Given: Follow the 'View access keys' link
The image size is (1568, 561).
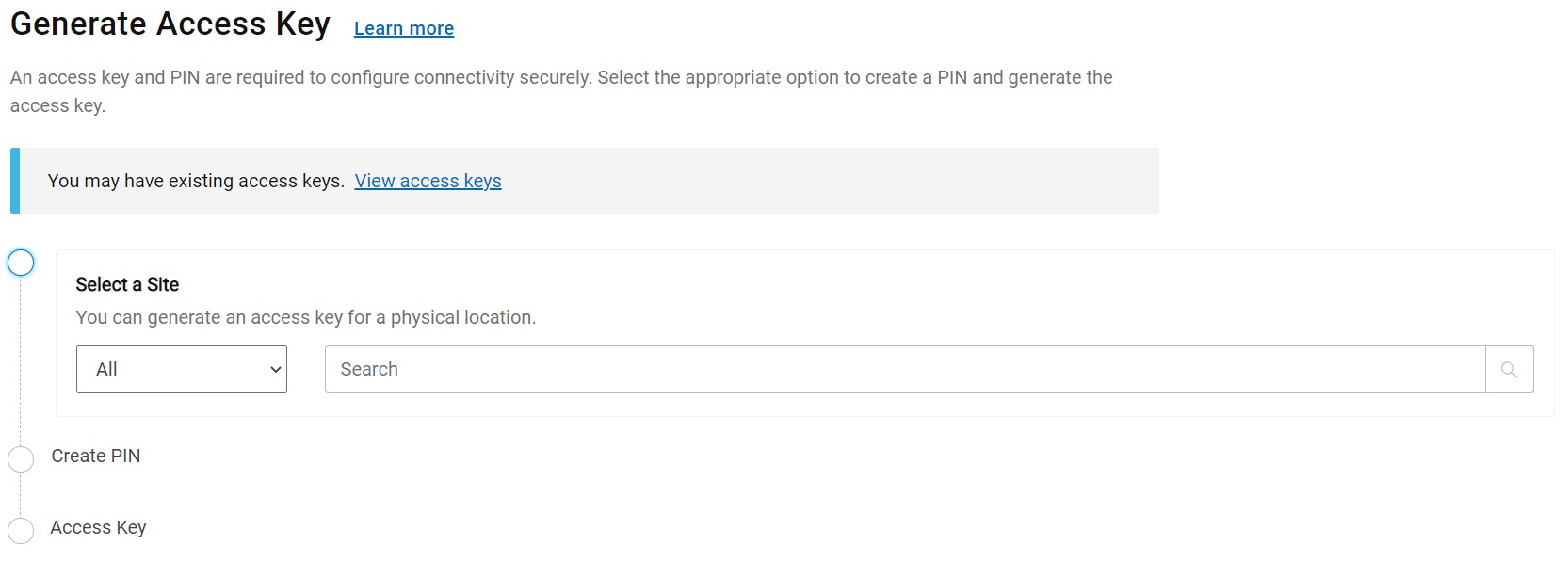Looking at the screenshot, I should pos(428,181).
